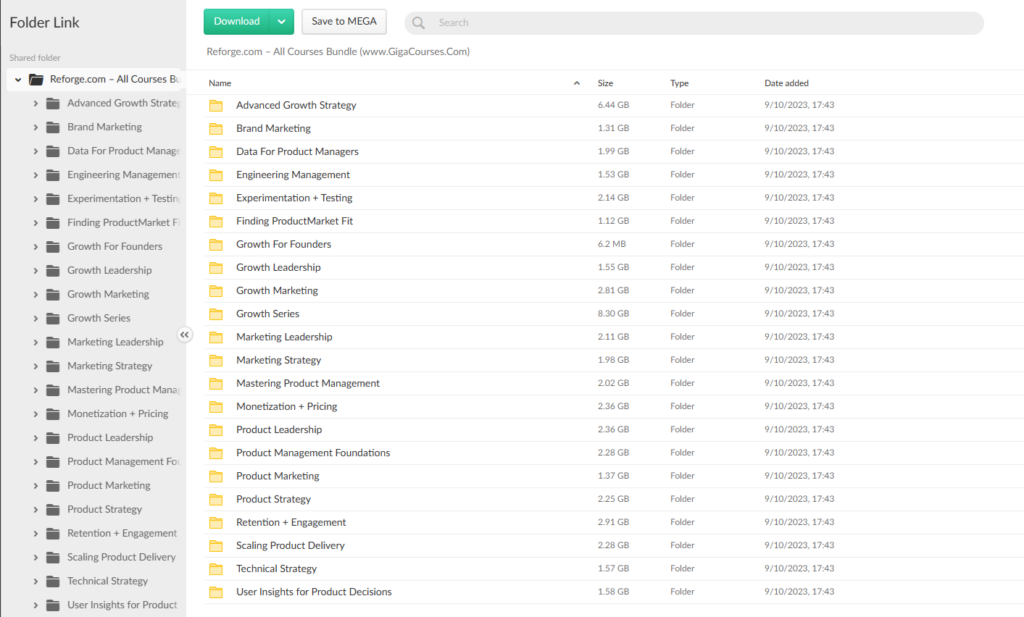
Task: Click the Save to MEGA button
Action: 343,21
